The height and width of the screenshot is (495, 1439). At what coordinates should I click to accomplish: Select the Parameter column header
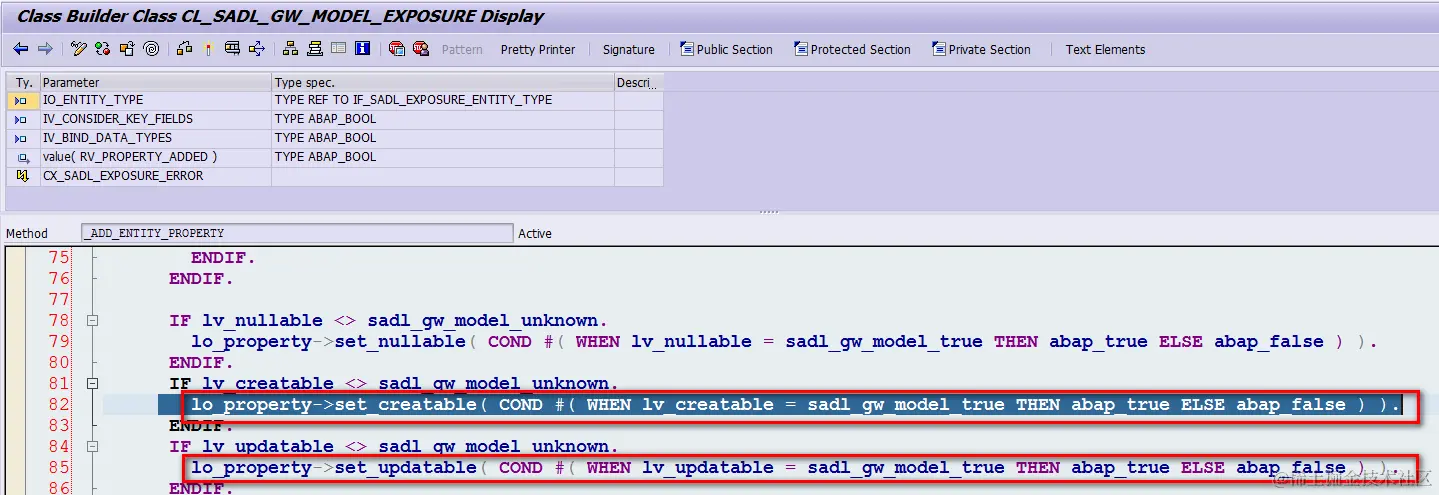[x=155, y=82]
